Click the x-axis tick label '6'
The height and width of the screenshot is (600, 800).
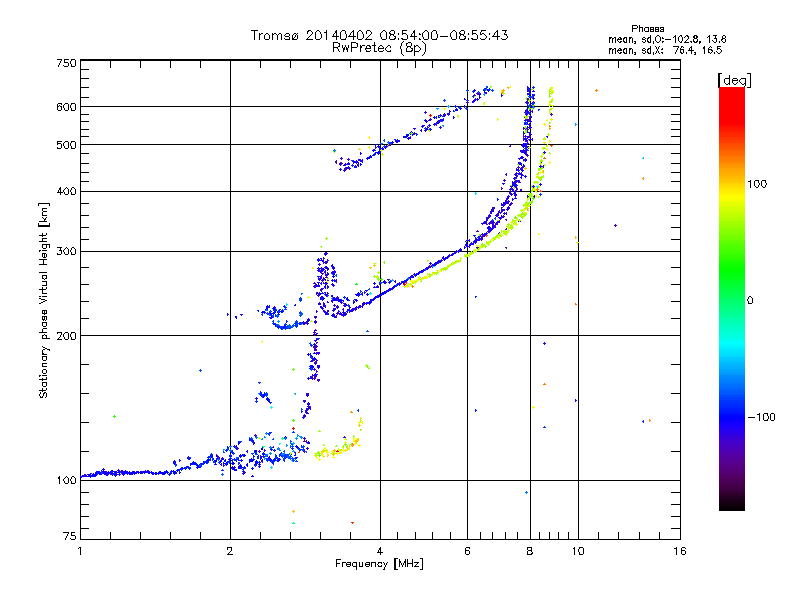tap(467, 551)
